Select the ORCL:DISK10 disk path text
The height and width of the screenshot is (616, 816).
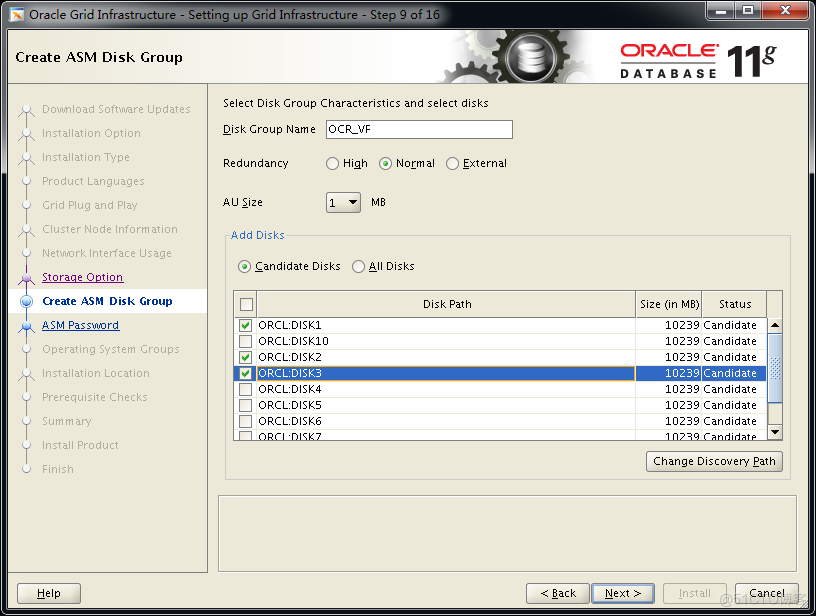[294, 342]
